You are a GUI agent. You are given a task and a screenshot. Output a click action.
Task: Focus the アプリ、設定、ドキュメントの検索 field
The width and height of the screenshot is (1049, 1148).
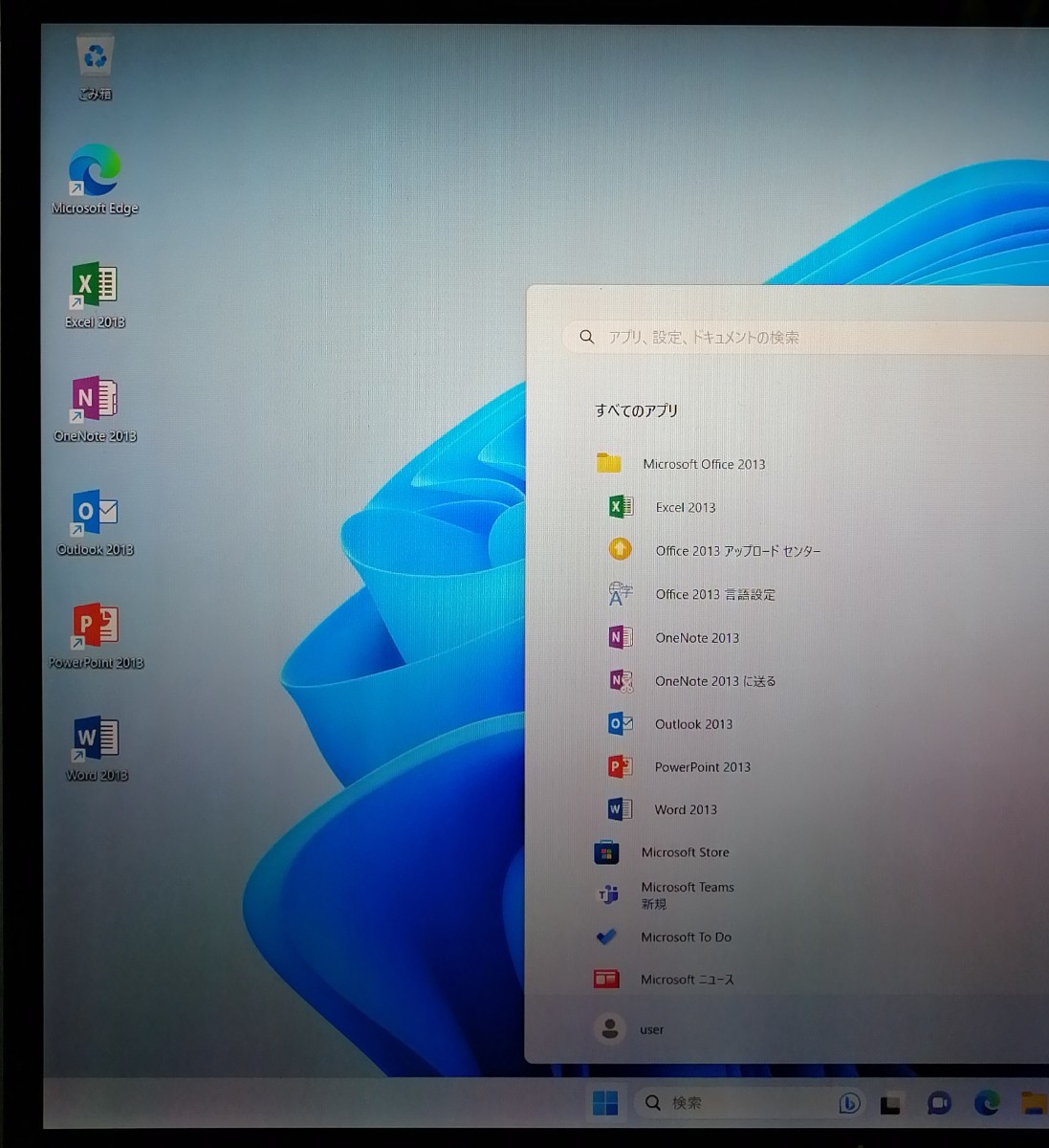[x=805, y=337]
